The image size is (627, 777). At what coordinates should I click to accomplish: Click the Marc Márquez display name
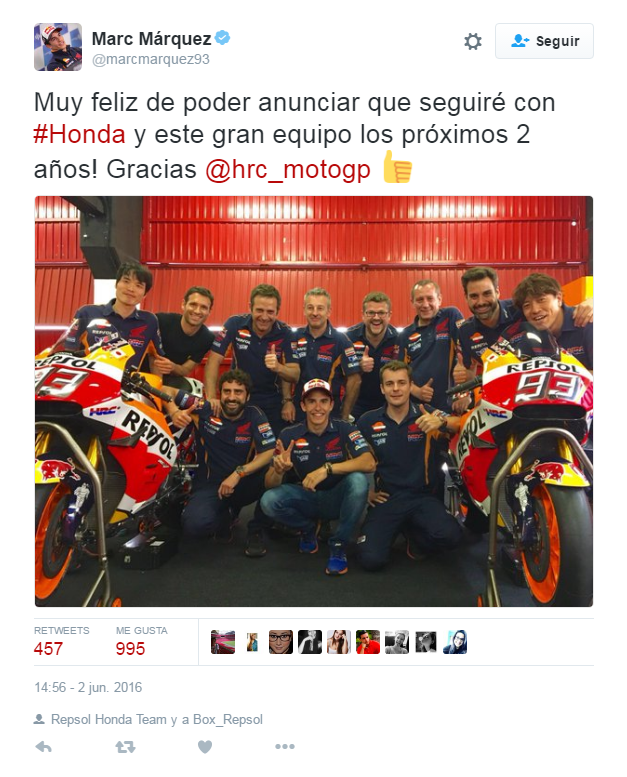click(152, 38)
